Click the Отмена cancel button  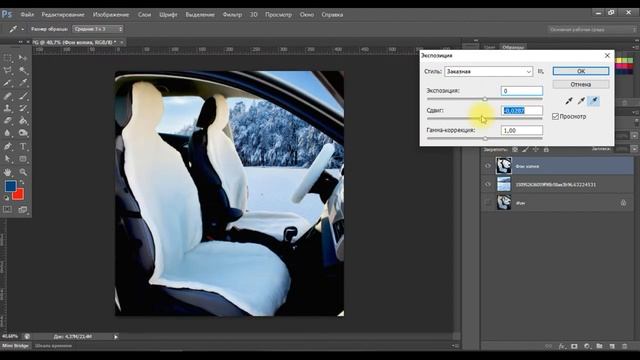581,84
